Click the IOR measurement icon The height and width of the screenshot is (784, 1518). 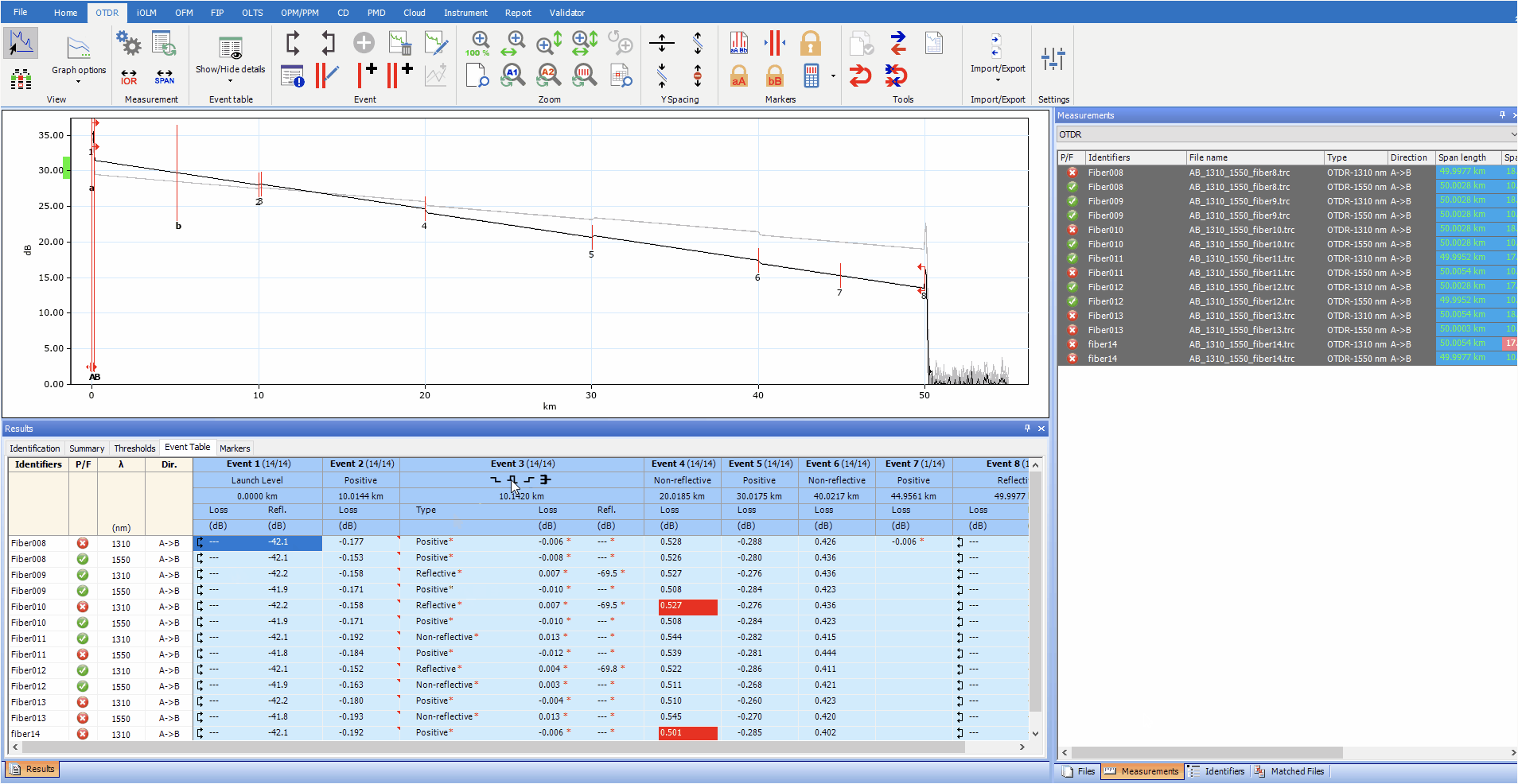(129, 77)
